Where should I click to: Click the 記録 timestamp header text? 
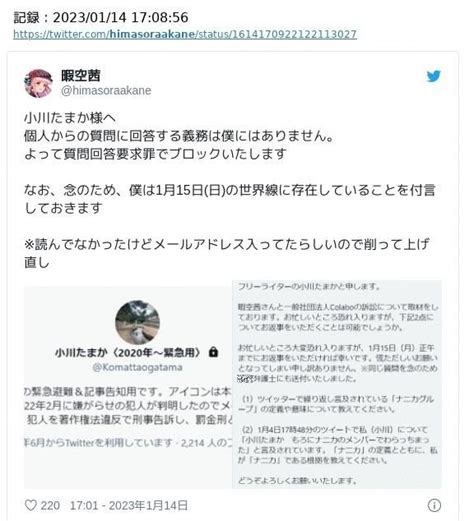click(x=101, y=18)
